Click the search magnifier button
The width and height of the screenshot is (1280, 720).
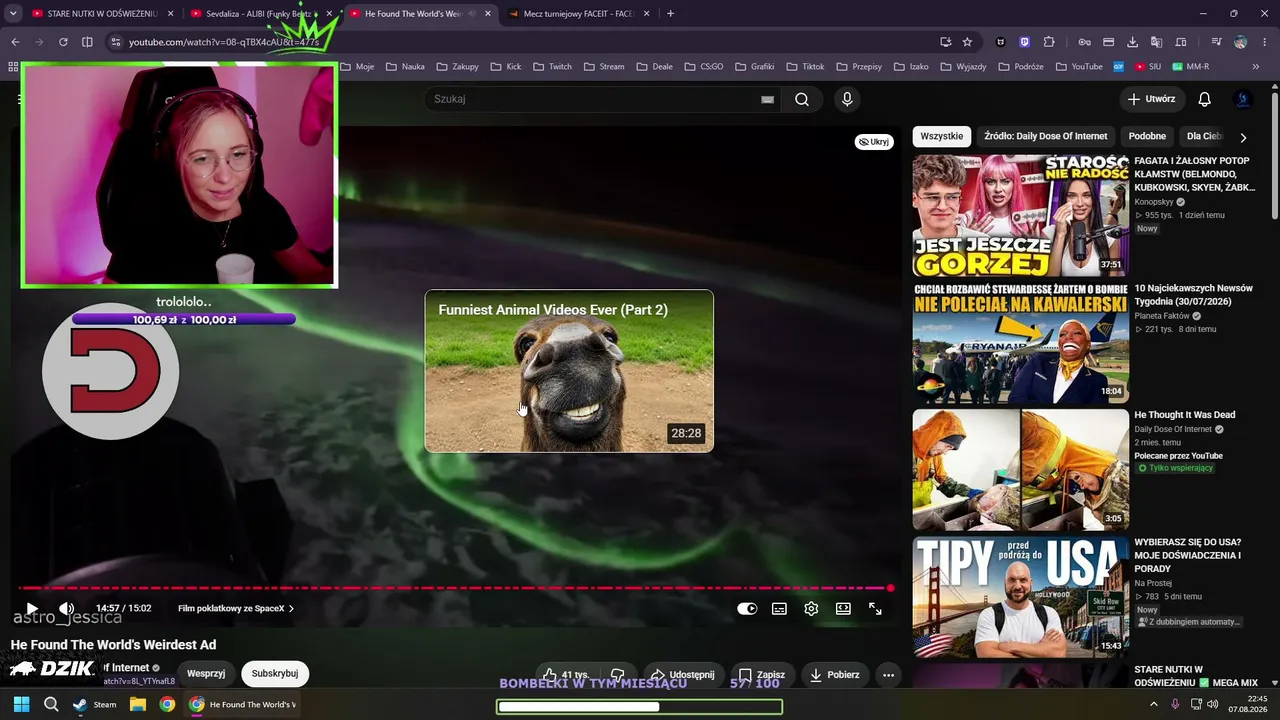[802, 99]
